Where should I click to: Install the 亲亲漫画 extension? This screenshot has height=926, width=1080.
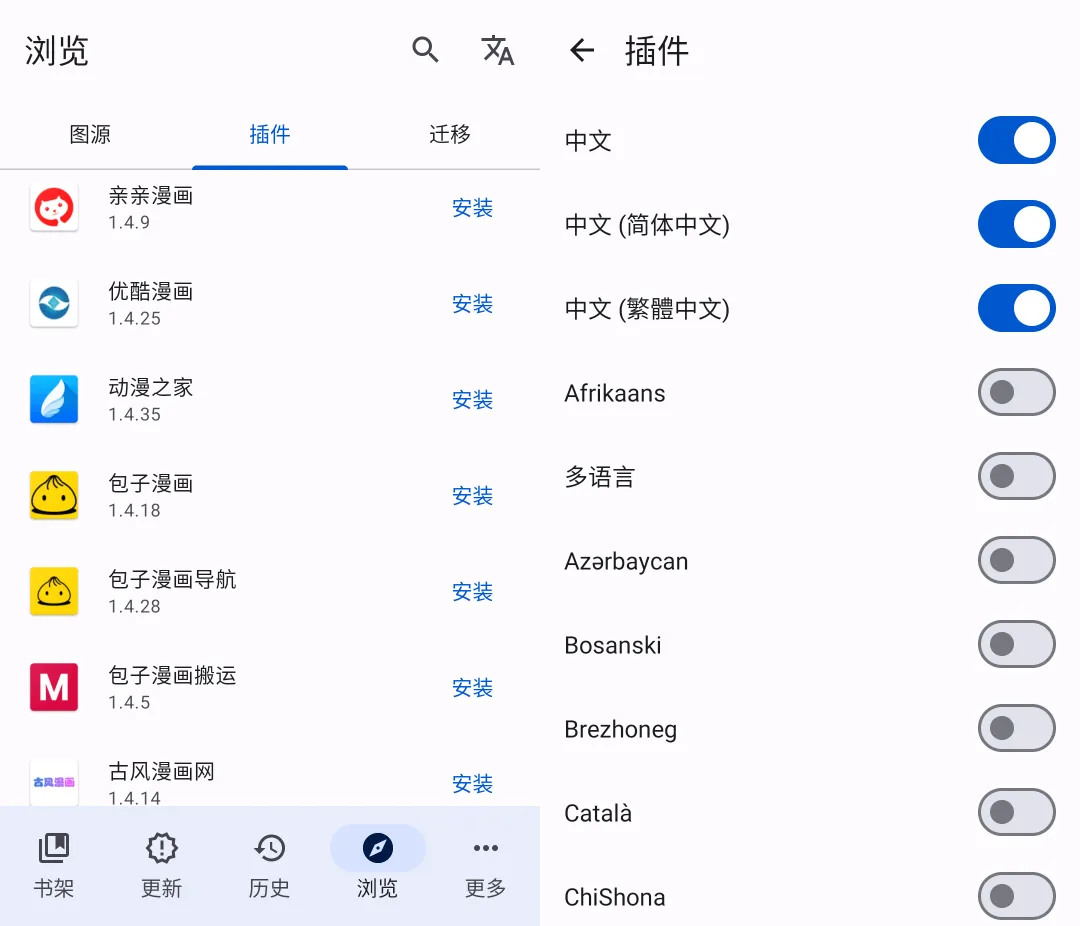472,207
